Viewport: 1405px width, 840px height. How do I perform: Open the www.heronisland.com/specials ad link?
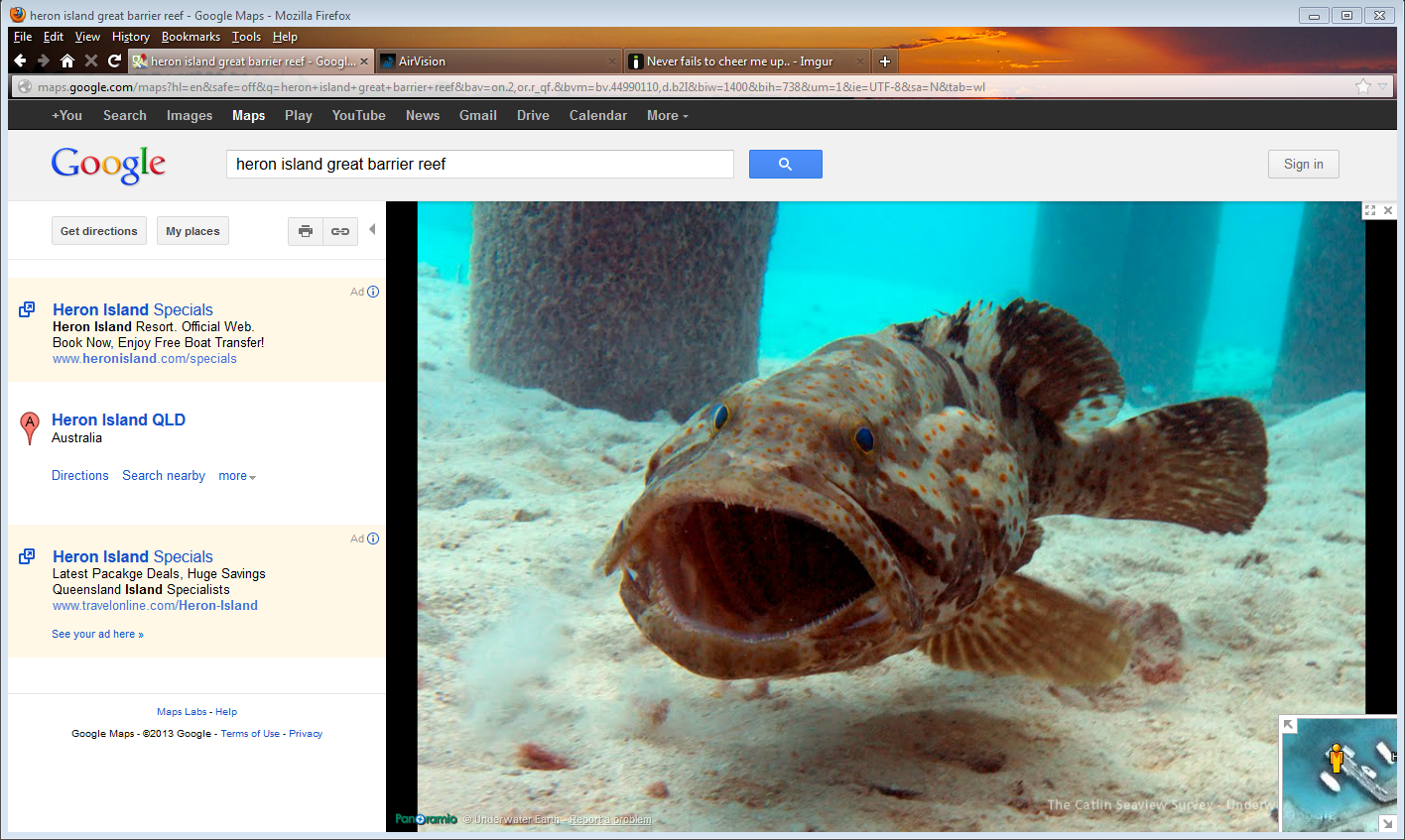(x=145, y=359)
